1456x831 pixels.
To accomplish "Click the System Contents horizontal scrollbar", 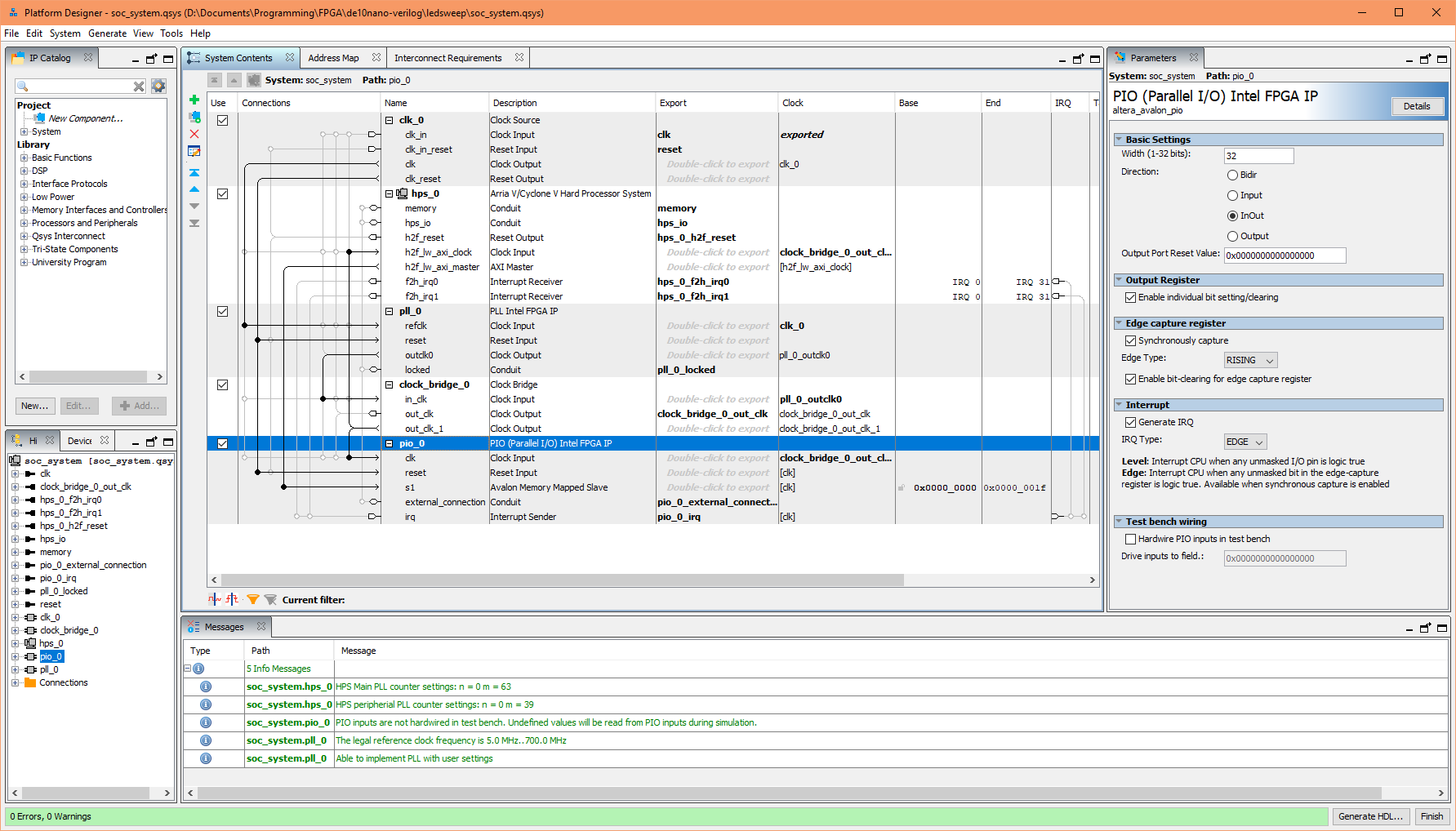I will [x=562, y=580].
